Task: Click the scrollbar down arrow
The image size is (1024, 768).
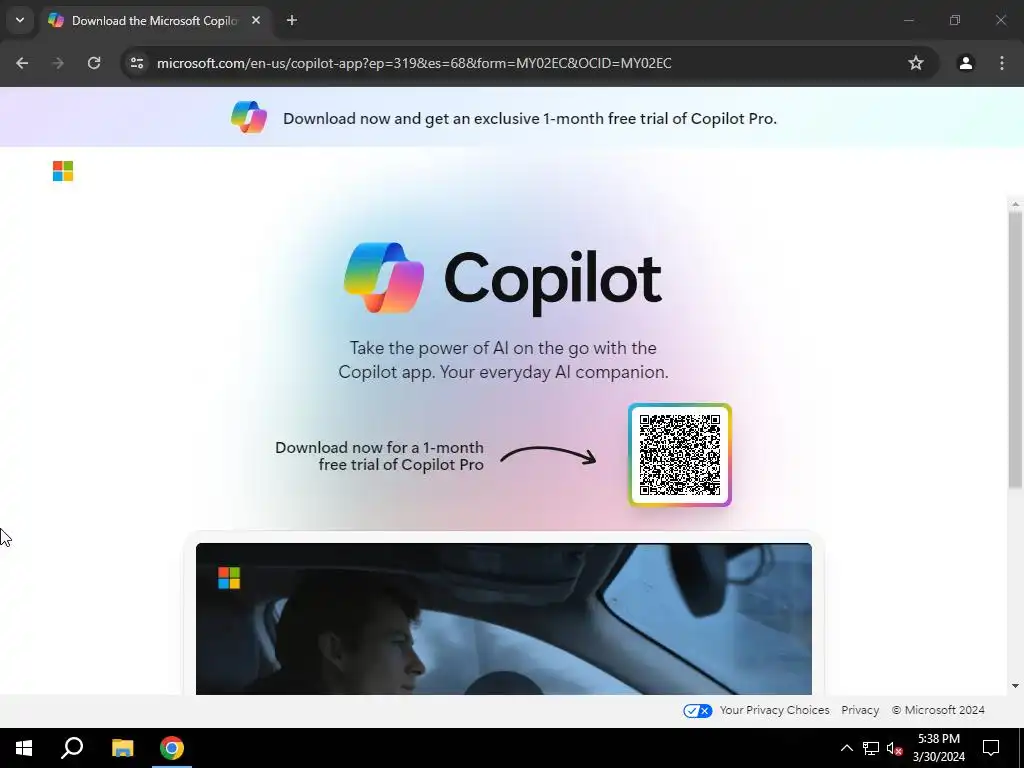Action: [x=1015, y=686]
